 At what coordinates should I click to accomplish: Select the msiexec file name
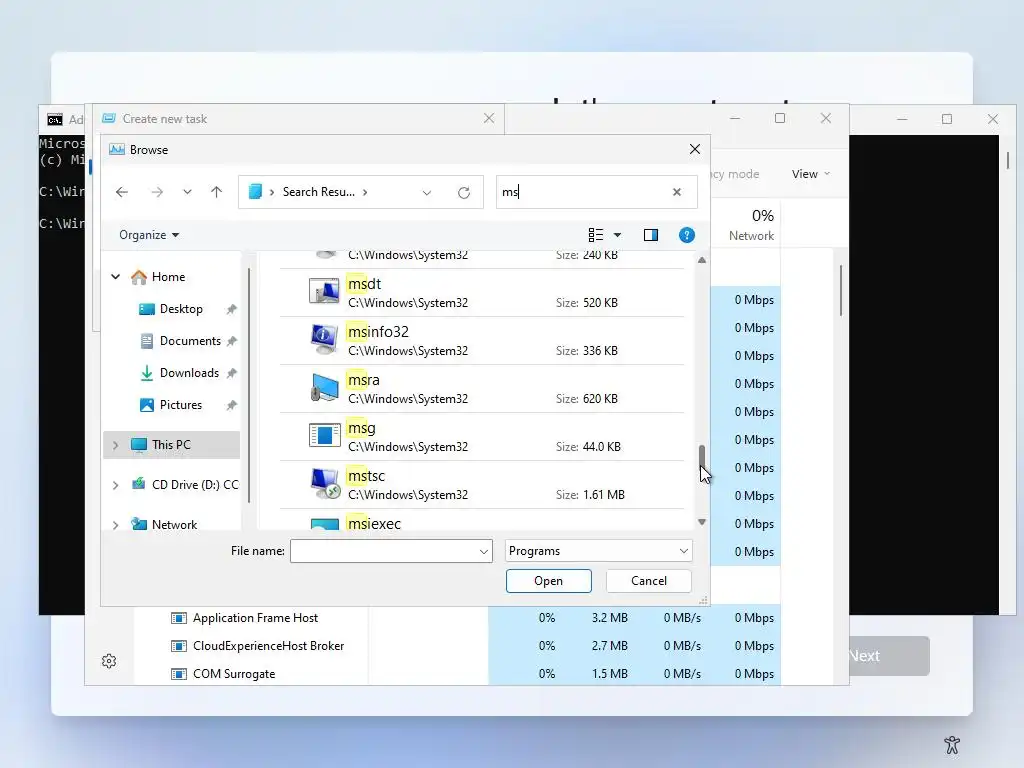[x=374, y=524]
